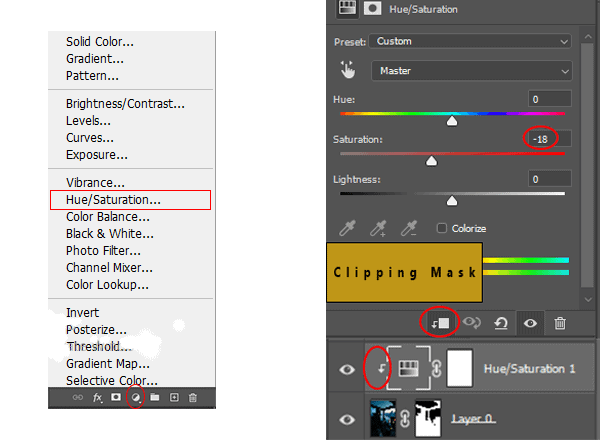Click the Properties panel scrollbar up arrow

pyautogui.click(x=588, y=37)
